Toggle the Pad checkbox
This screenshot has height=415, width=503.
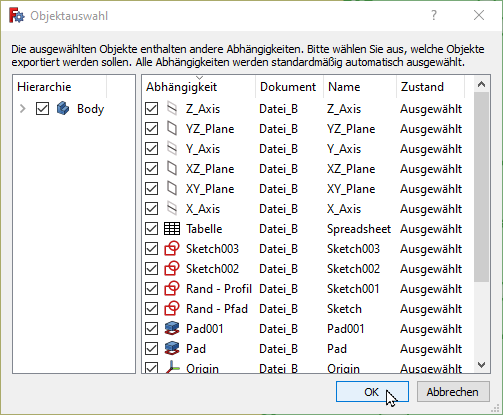151,349
